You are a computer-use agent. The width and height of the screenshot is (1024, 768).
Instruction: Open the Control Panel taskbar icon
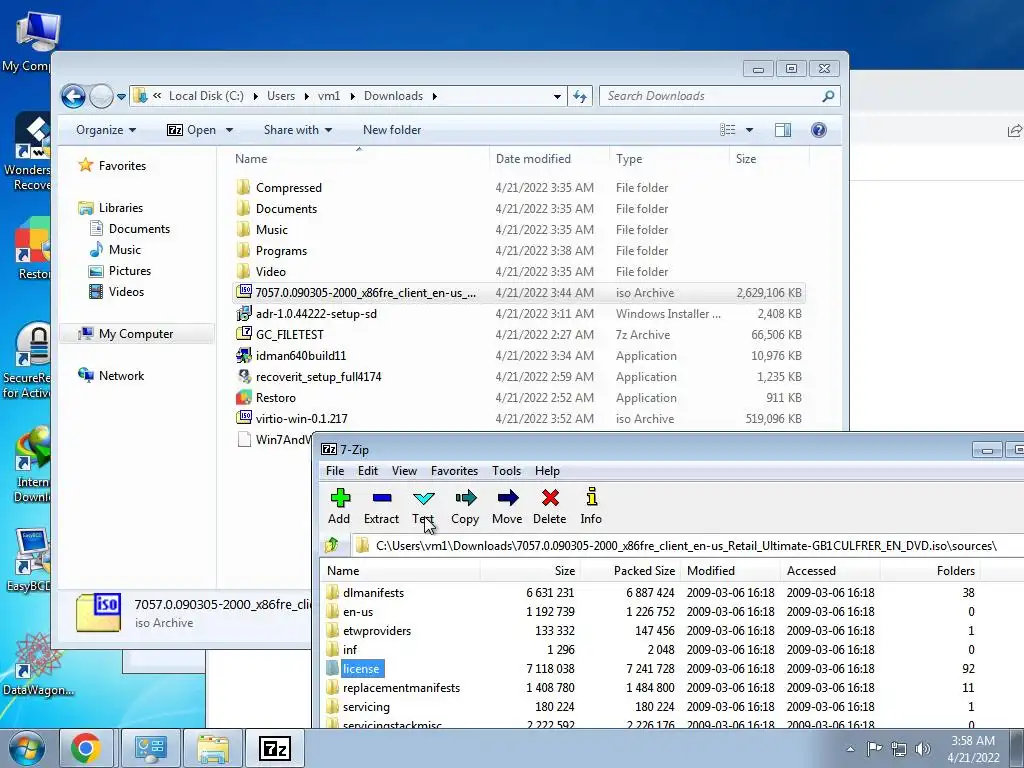(150, 748)
